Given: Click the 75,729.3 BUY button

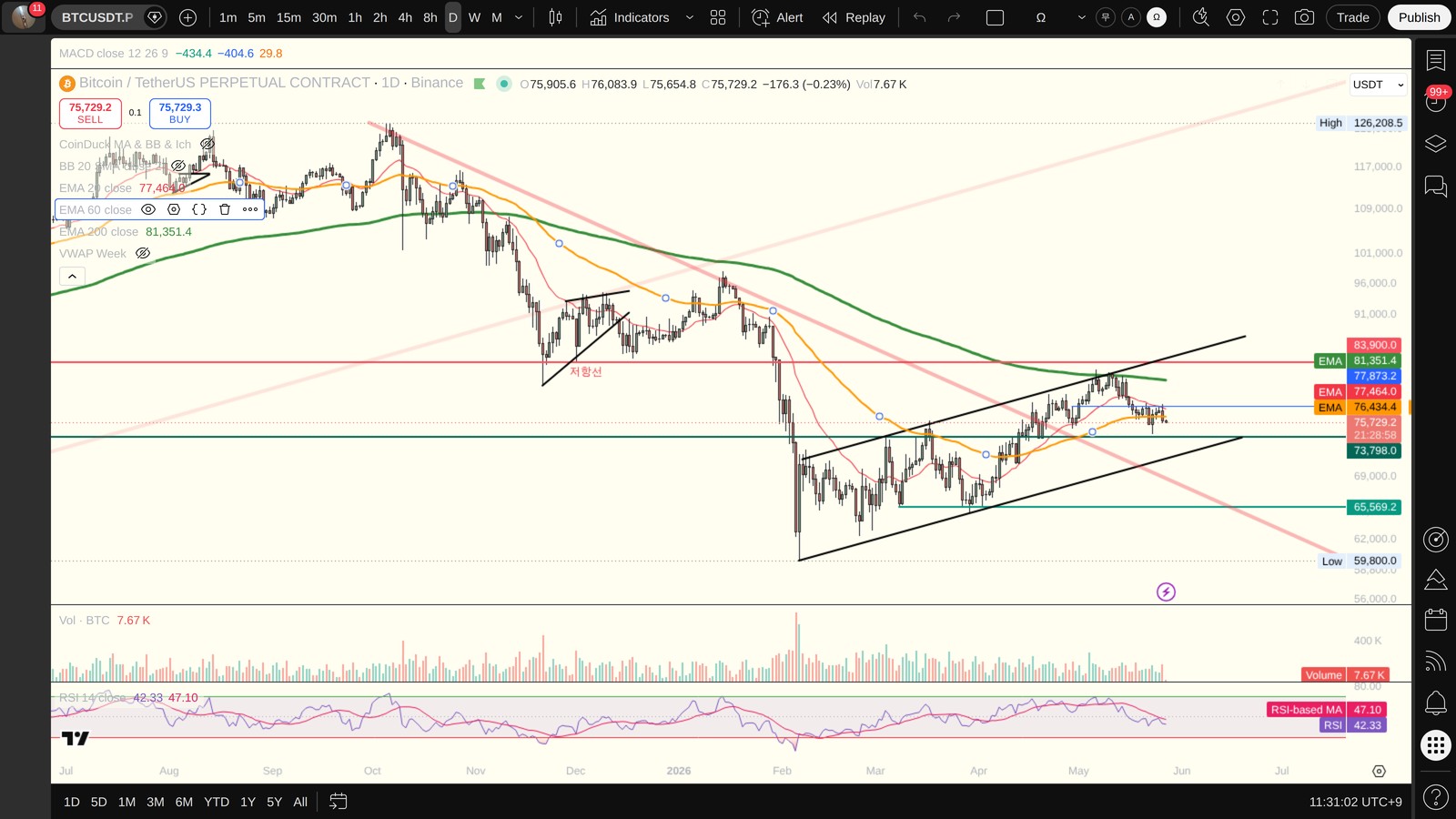Looking at the screenshot, I should (x=180, y=113).
